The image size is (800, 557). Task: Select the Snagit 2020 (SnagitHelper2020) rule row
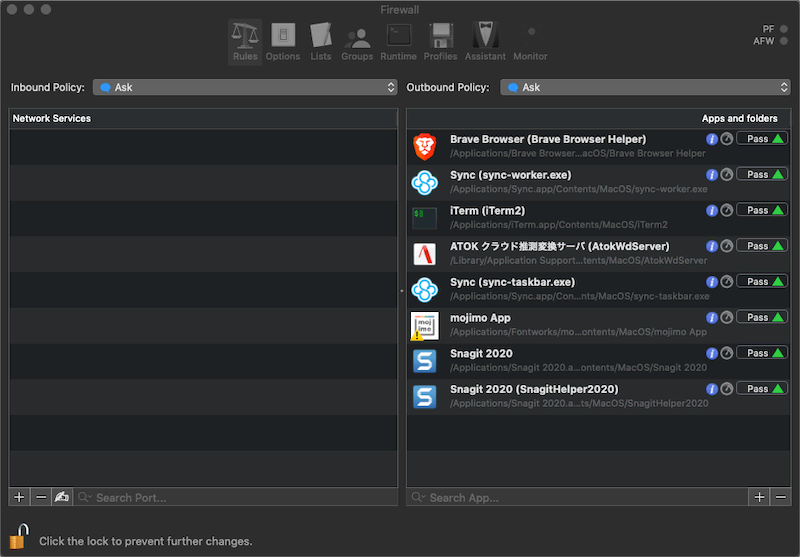coord(560,396)
